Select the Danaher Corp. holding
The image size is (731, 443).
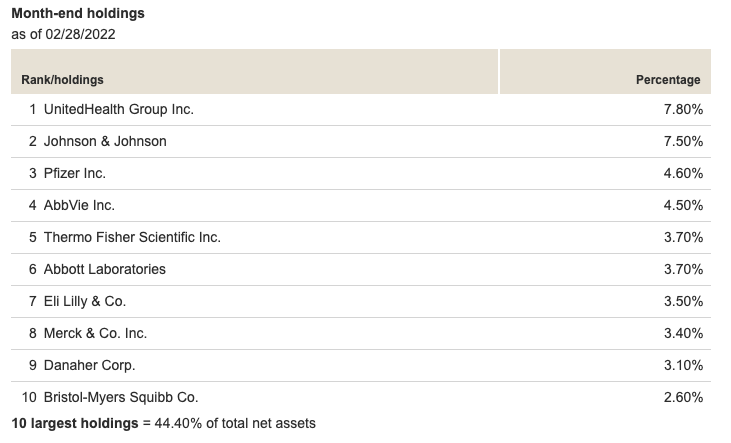point(90,365)
